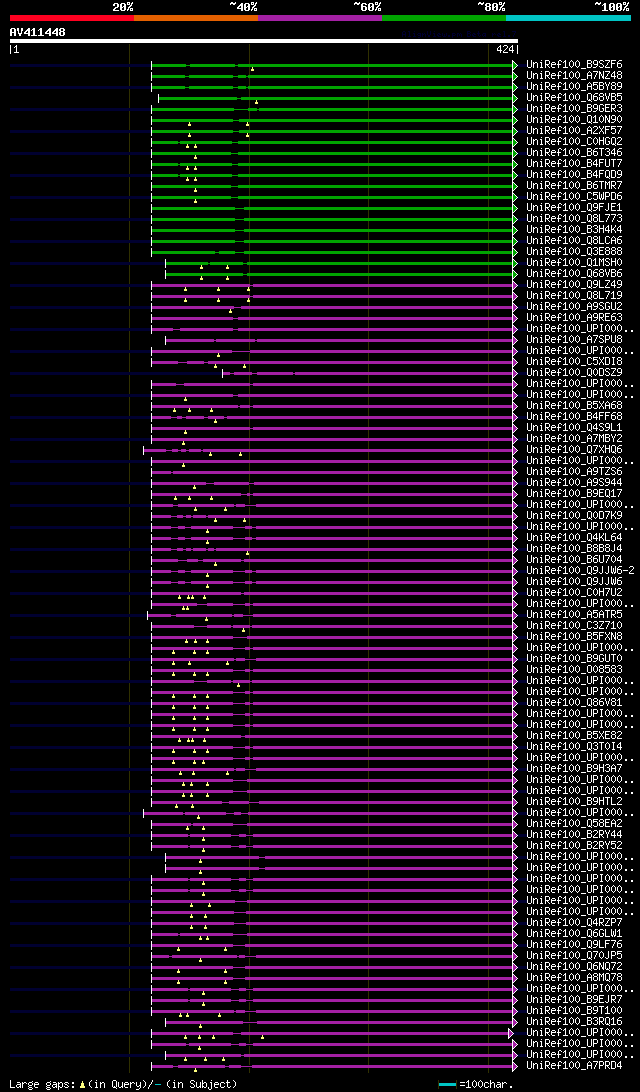Select the UniRef100_A5BY89 label

click(x=575, y=86)
